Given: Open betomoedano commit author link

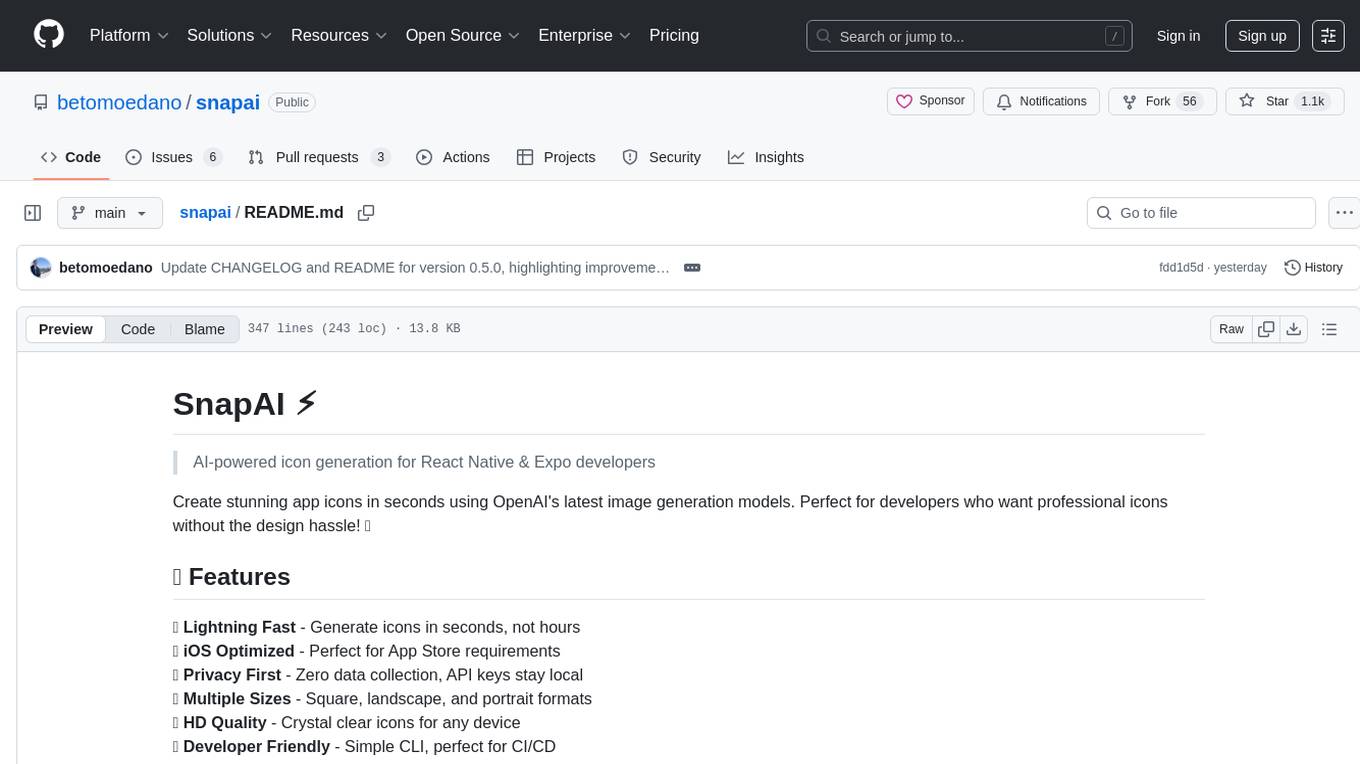Looking at the screenshot, I should (x=106, y=268).
